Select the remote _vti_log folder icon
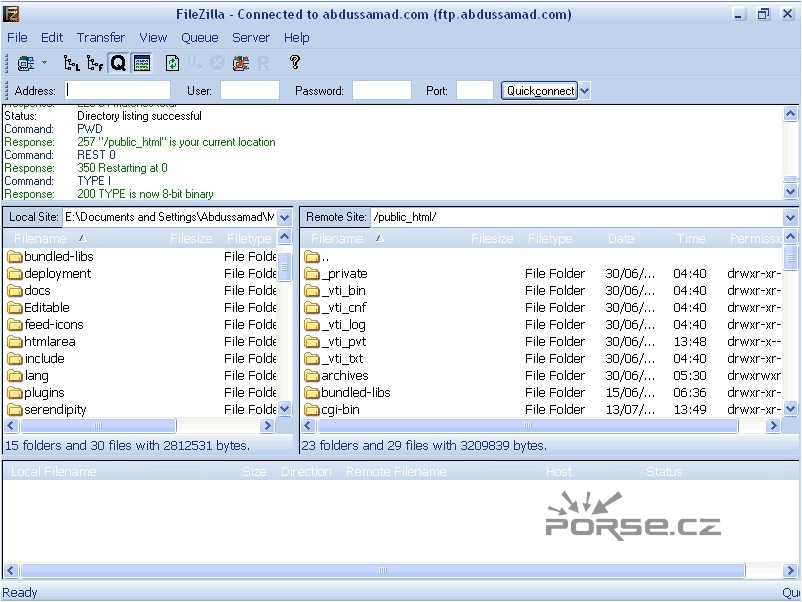This screenshot has width=802, height=602. point(311,325)
